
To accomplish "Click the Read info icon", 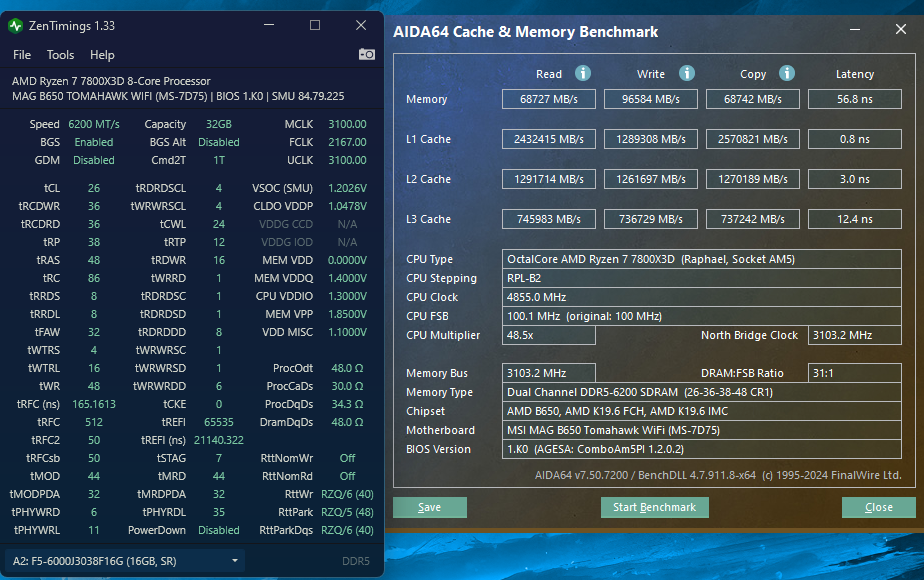I will click(583, 73).
